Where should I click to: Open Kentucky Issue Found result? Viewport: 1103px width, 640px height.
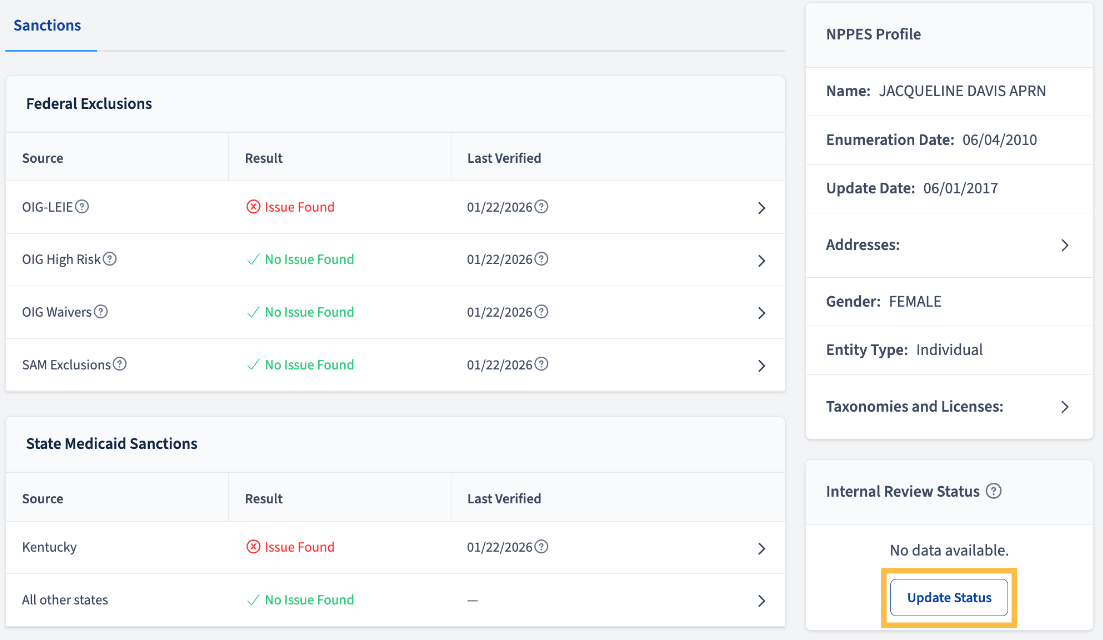coord(291,546)
